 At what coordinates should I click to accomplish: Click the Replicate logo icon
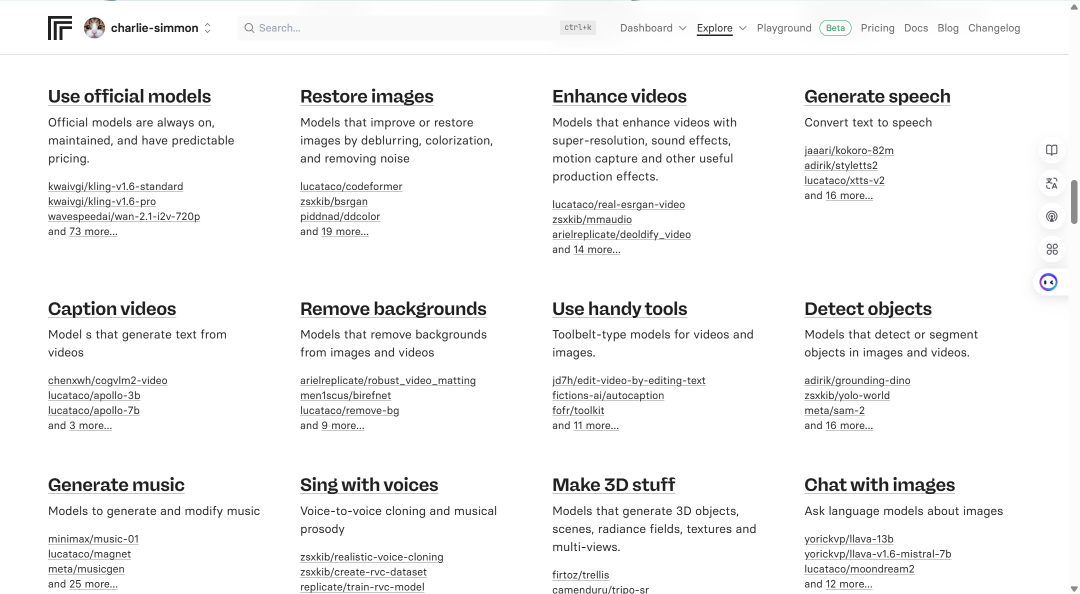(60, 28)
